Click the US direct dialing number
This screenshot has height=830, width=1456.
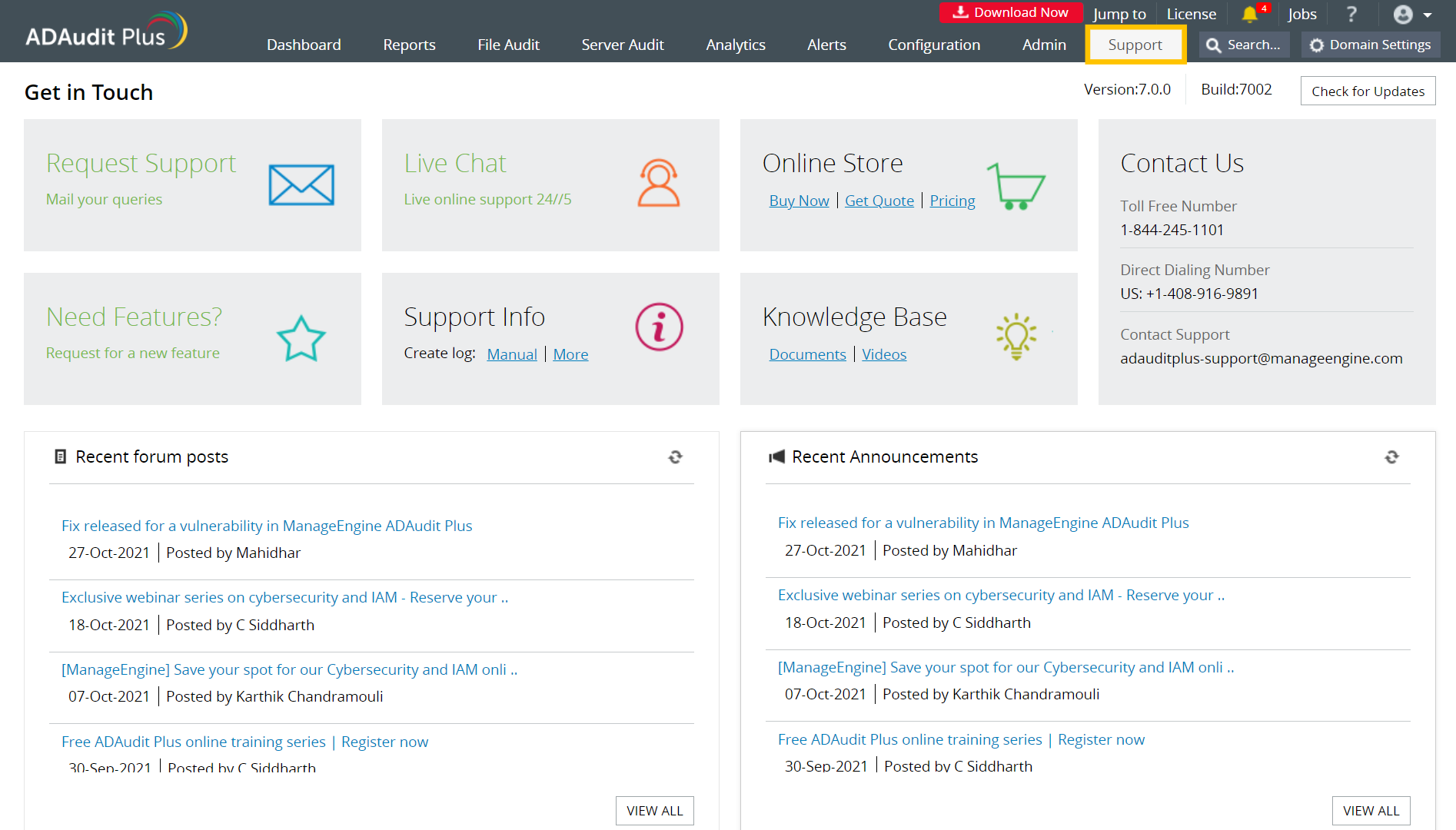point(1189,294)
